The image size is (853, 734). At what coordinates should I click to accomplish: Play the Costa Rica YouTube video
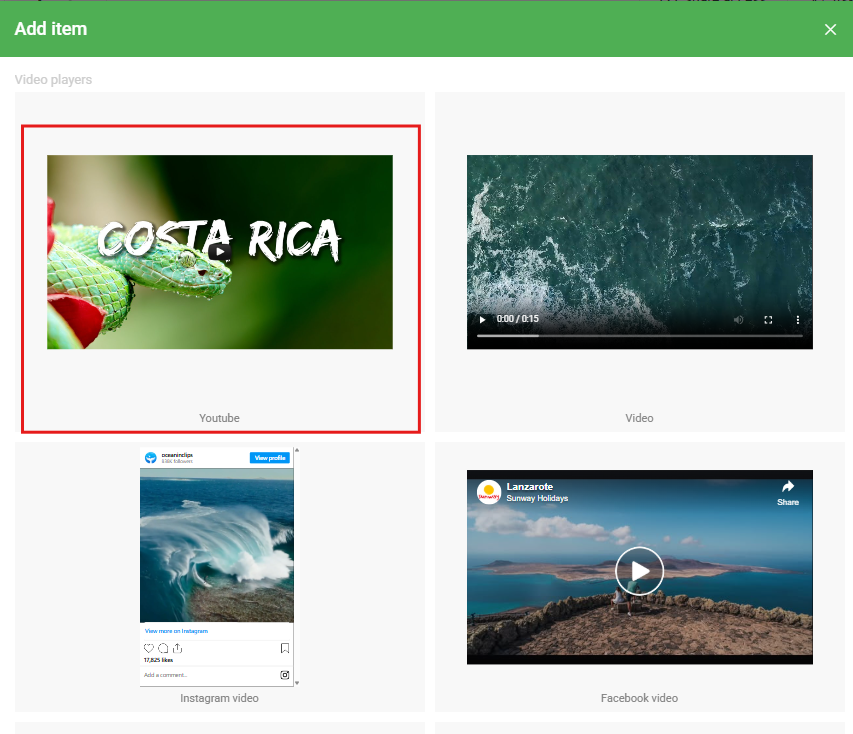pos(220,252)
